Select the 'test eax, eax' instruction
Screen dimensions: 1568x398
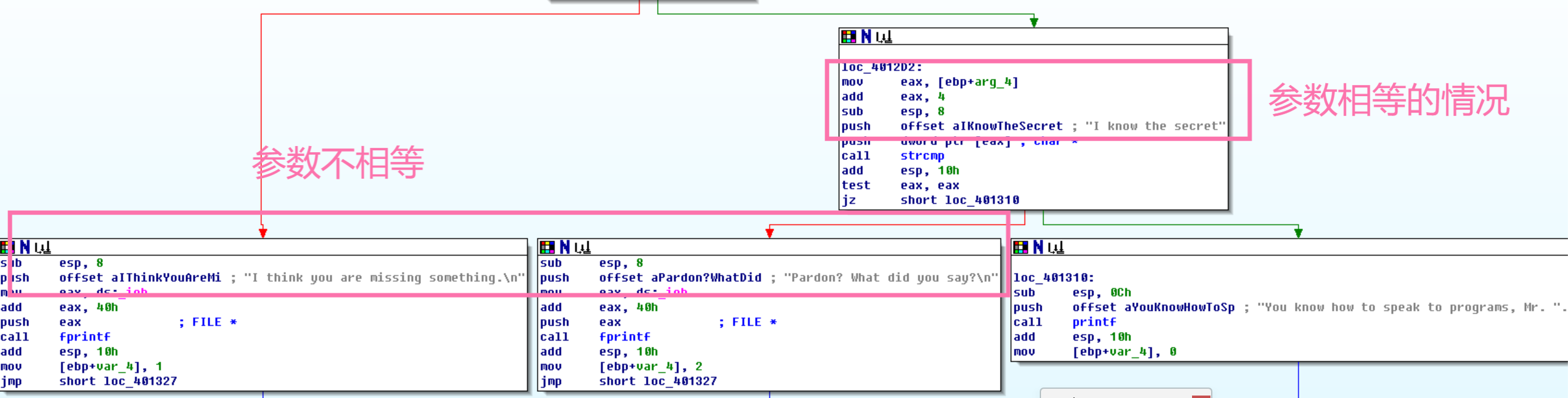coord(900,185)
